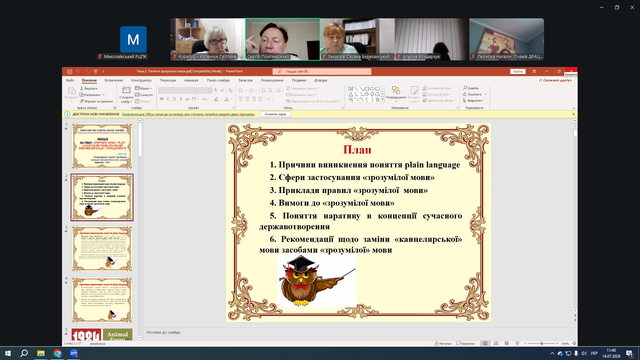The width and height of the screenshot is (640, 360).
Task: Click Reset (Скинути) slide button
Action: (x=144, y=95)
